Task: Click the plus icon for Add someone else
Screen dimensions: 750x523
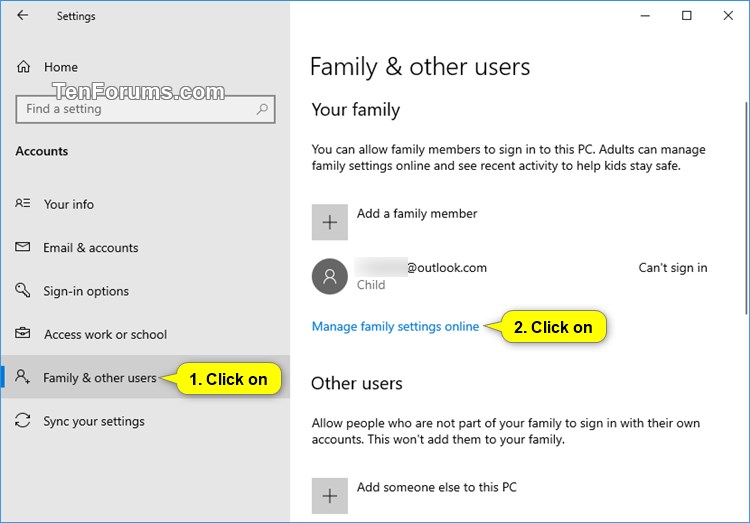Action: coord(330,496)
